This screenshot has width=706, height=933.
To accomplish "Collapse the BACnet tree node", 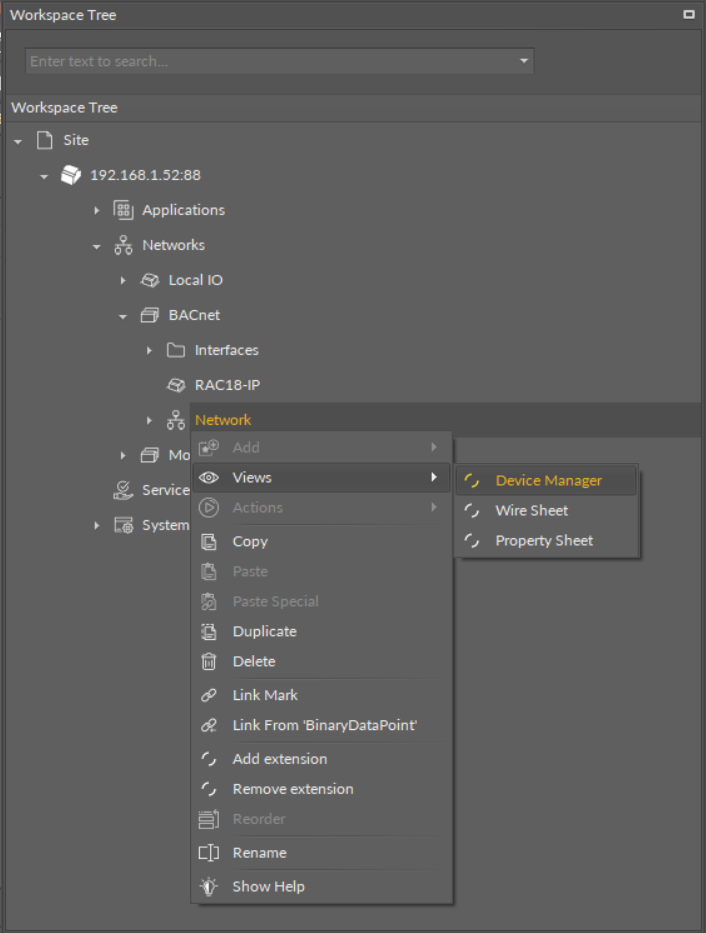I will click(123, 316).
